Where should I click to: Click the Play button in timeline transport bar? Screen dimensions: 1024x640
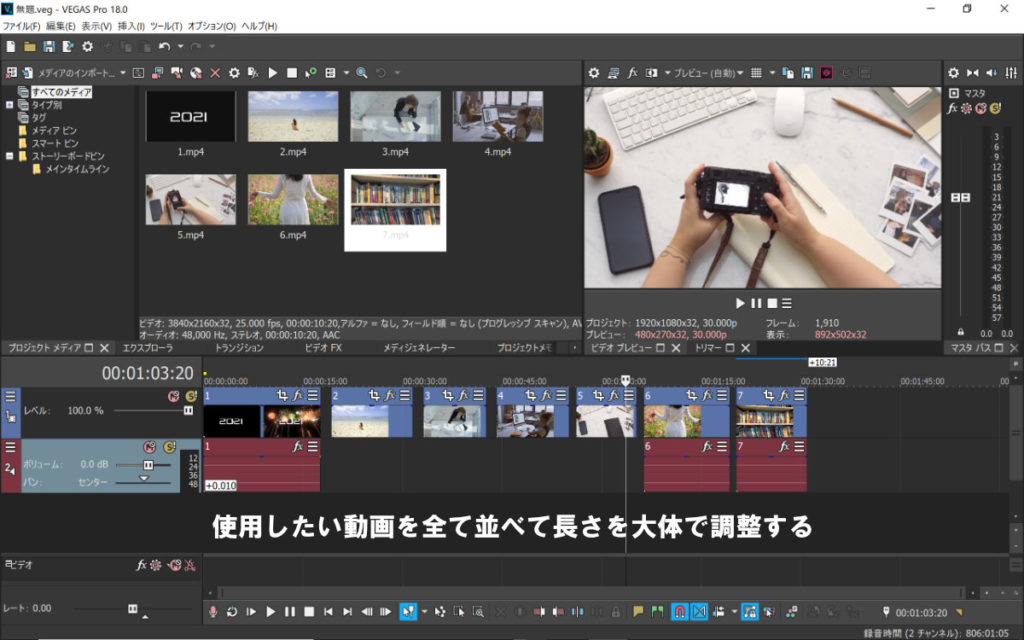click(270, 611)
